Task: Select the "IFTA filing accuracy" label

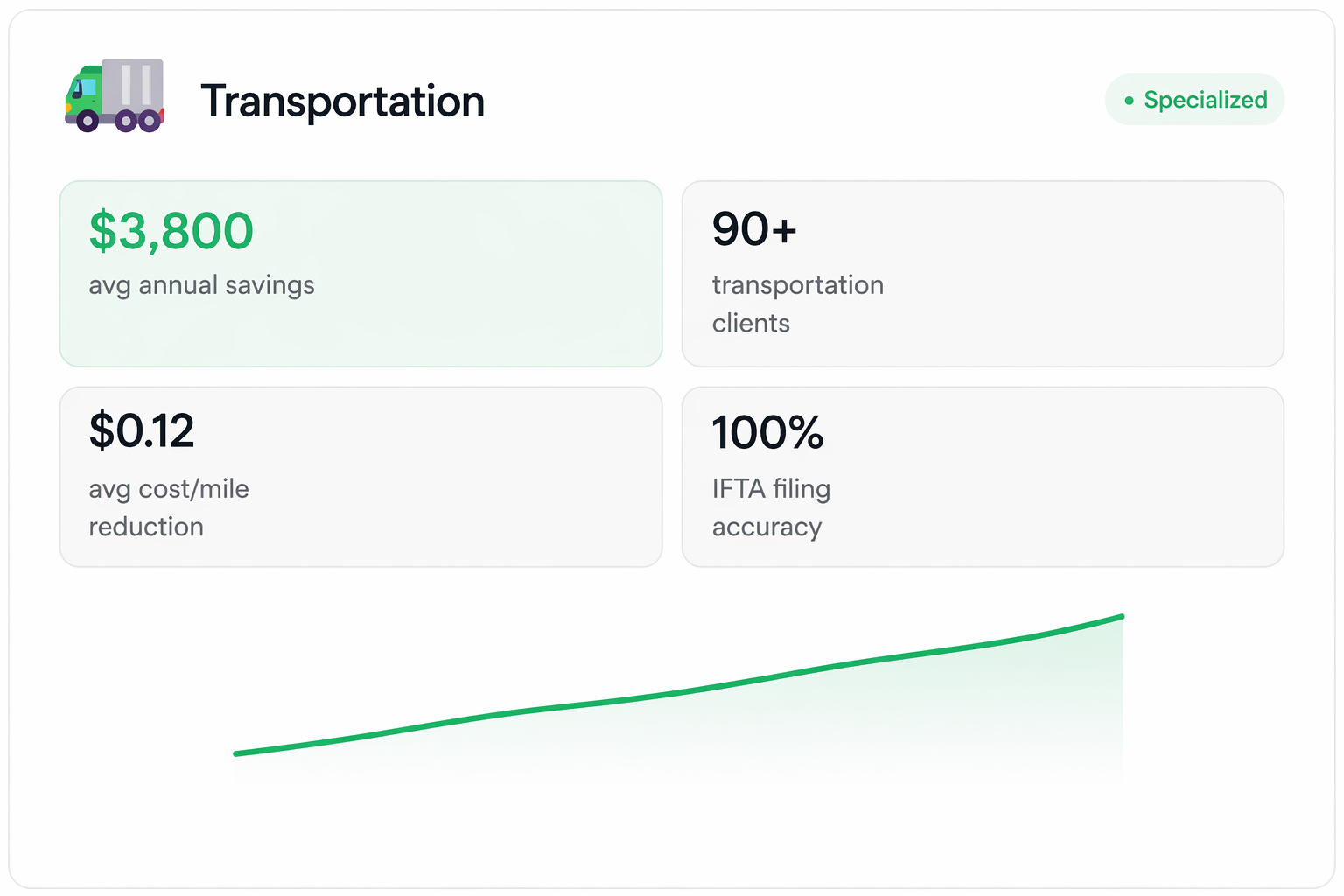Action: coord(771,507)
